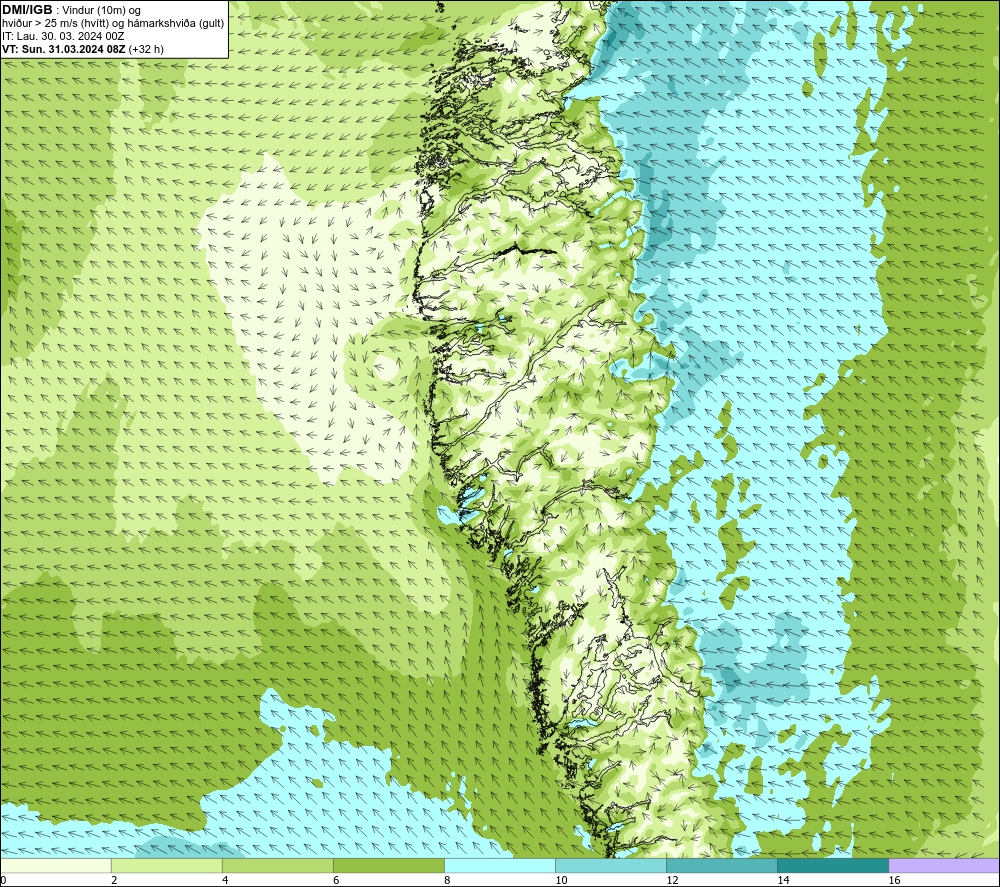1000x887 pixels.
Task: Click the 12-14 m/s teal legend swatch
Action: (722, 865)
